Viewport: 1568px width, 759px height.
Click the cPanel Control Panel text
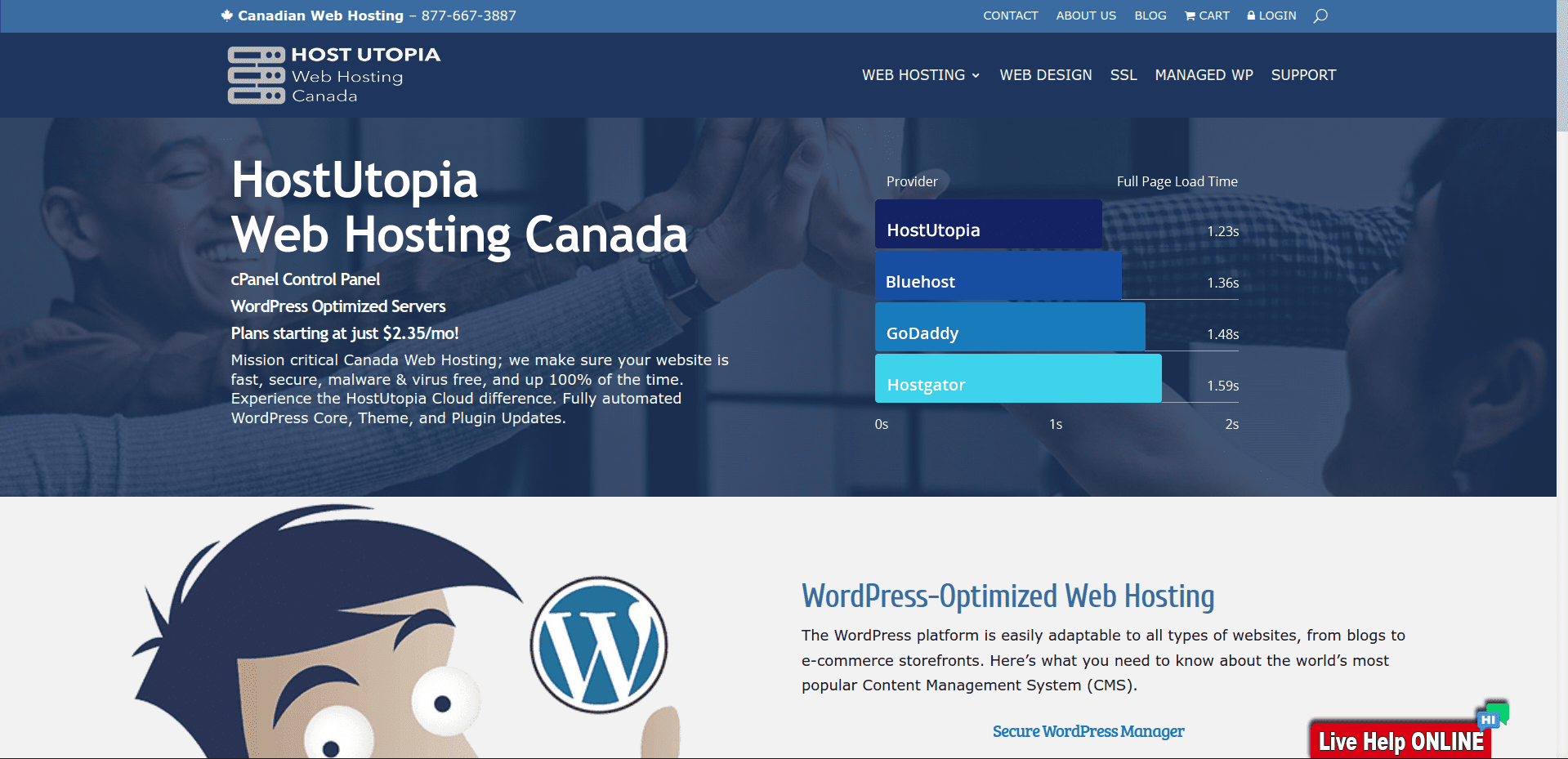coord(306,279)
